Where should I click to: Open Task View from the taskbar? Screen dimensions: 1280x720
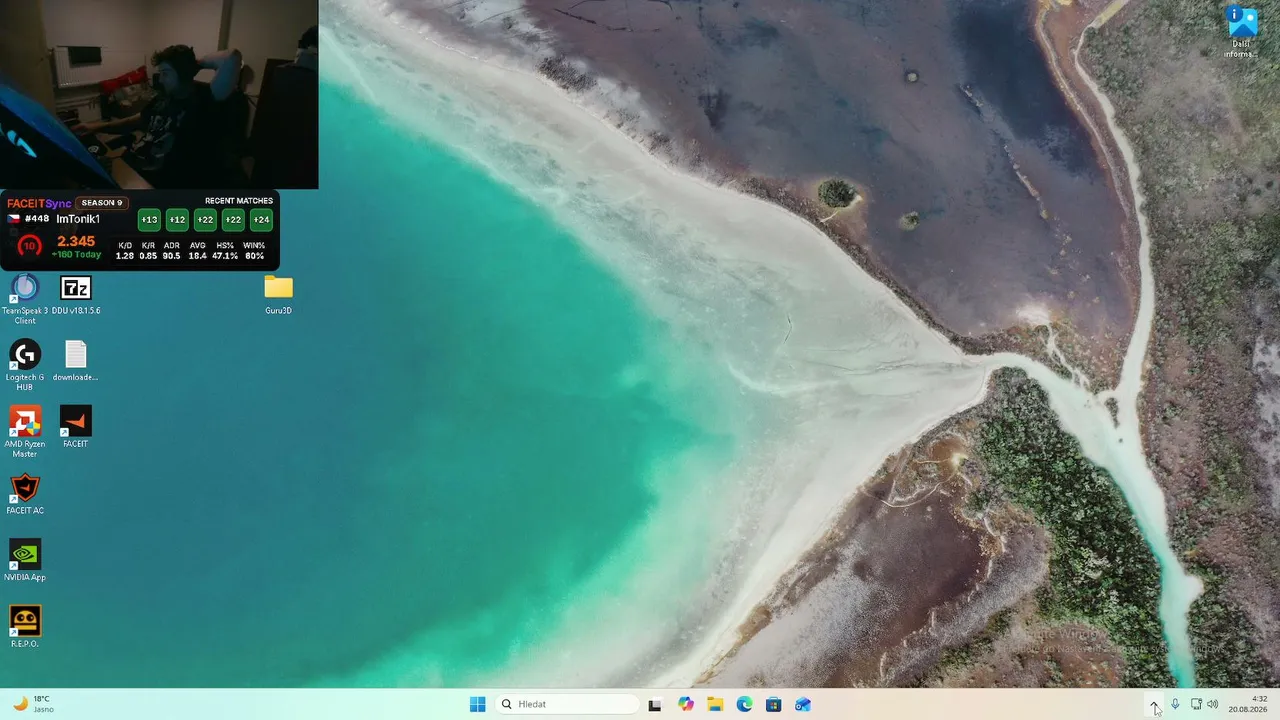tap(655, 704)
